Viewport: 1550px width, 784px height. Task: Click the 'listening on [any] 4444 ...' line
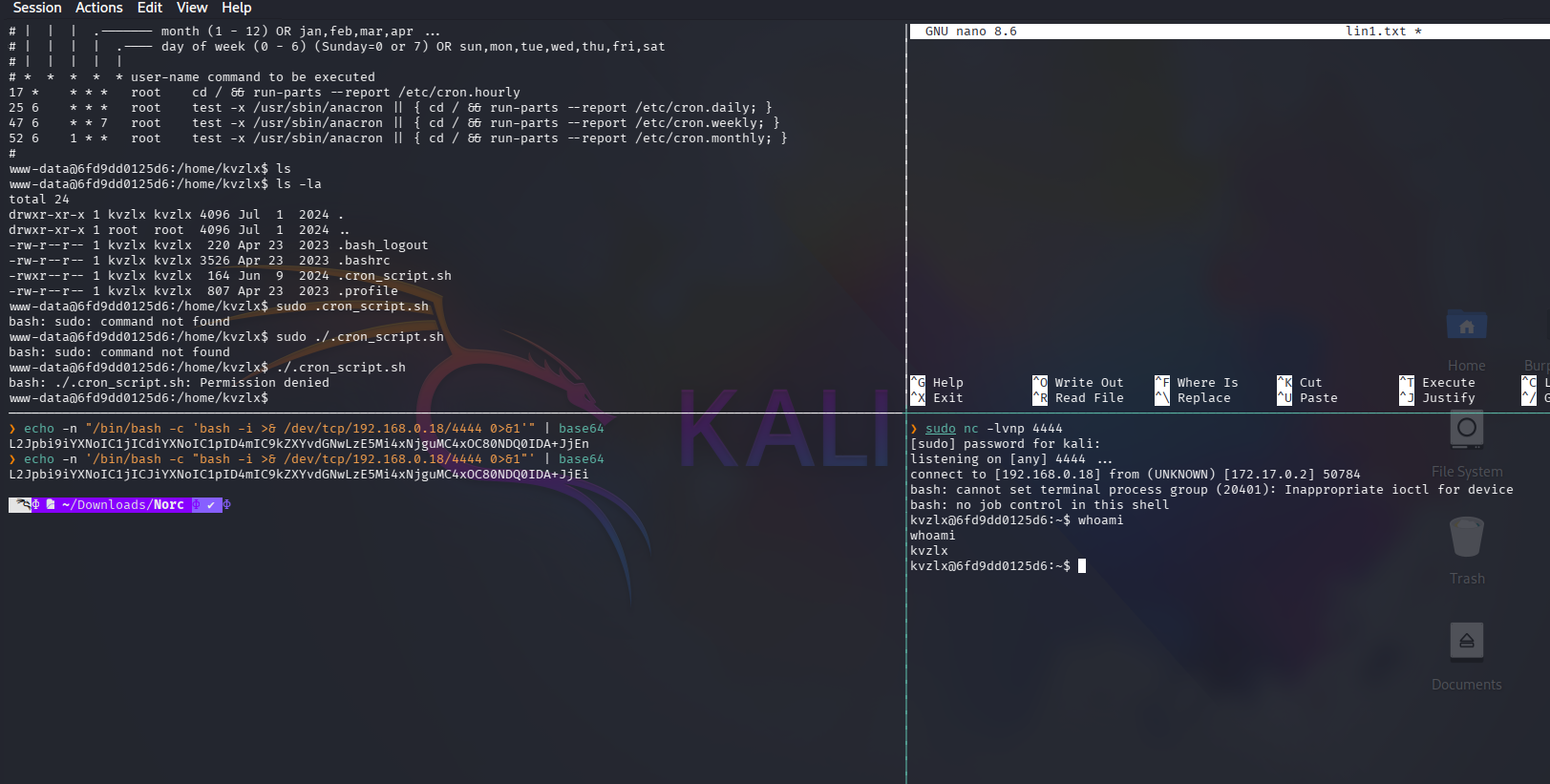1011,459
